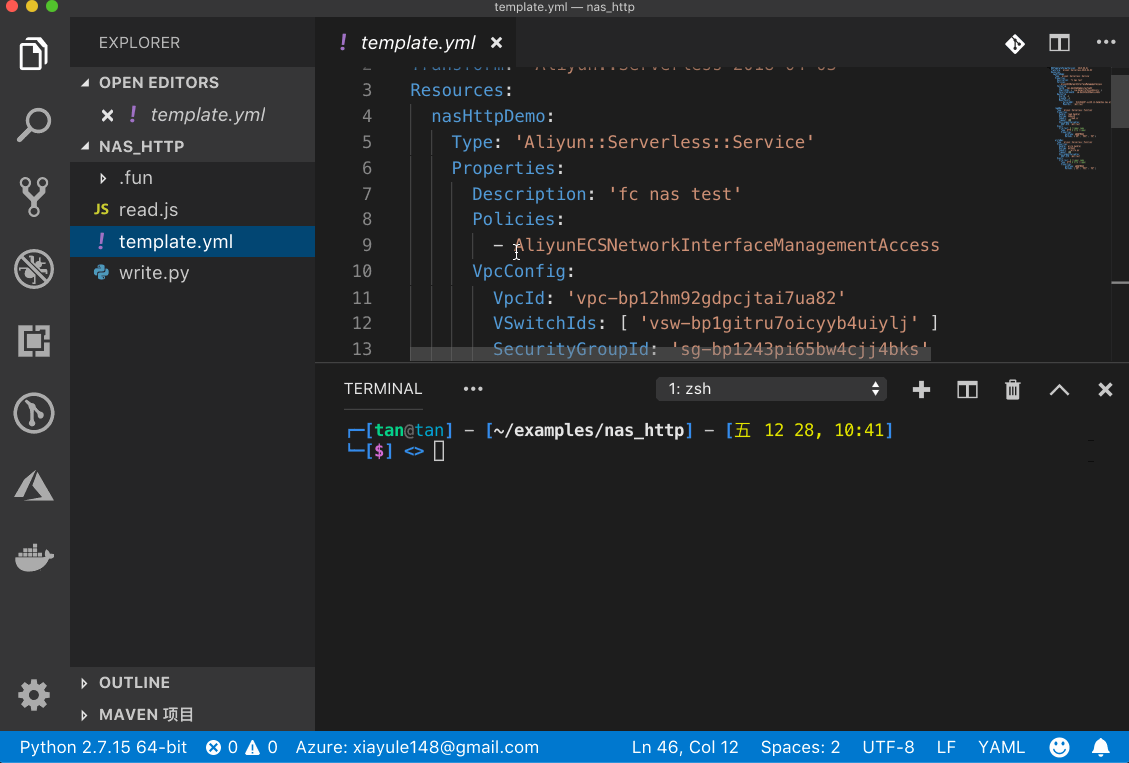This screenshot has width=1129, height=763.
Task: Click the vertical scrollbar thumb in editor
Action: [x=1120, y=101]
